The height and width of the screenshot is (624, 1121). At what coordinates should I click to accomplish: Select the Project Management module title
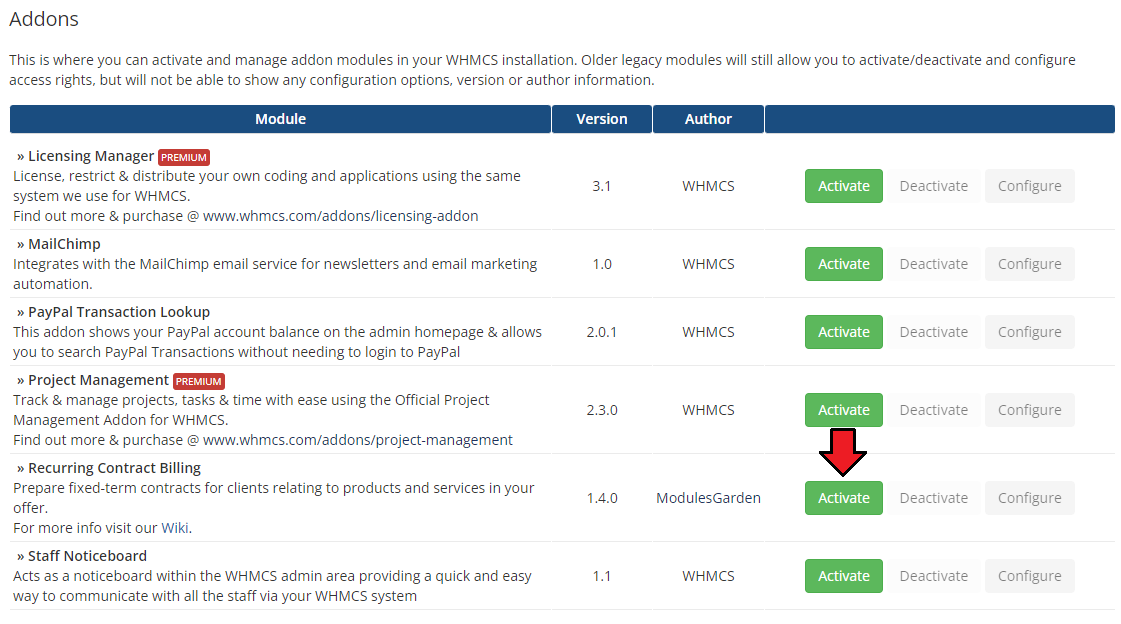coord(99,380)
